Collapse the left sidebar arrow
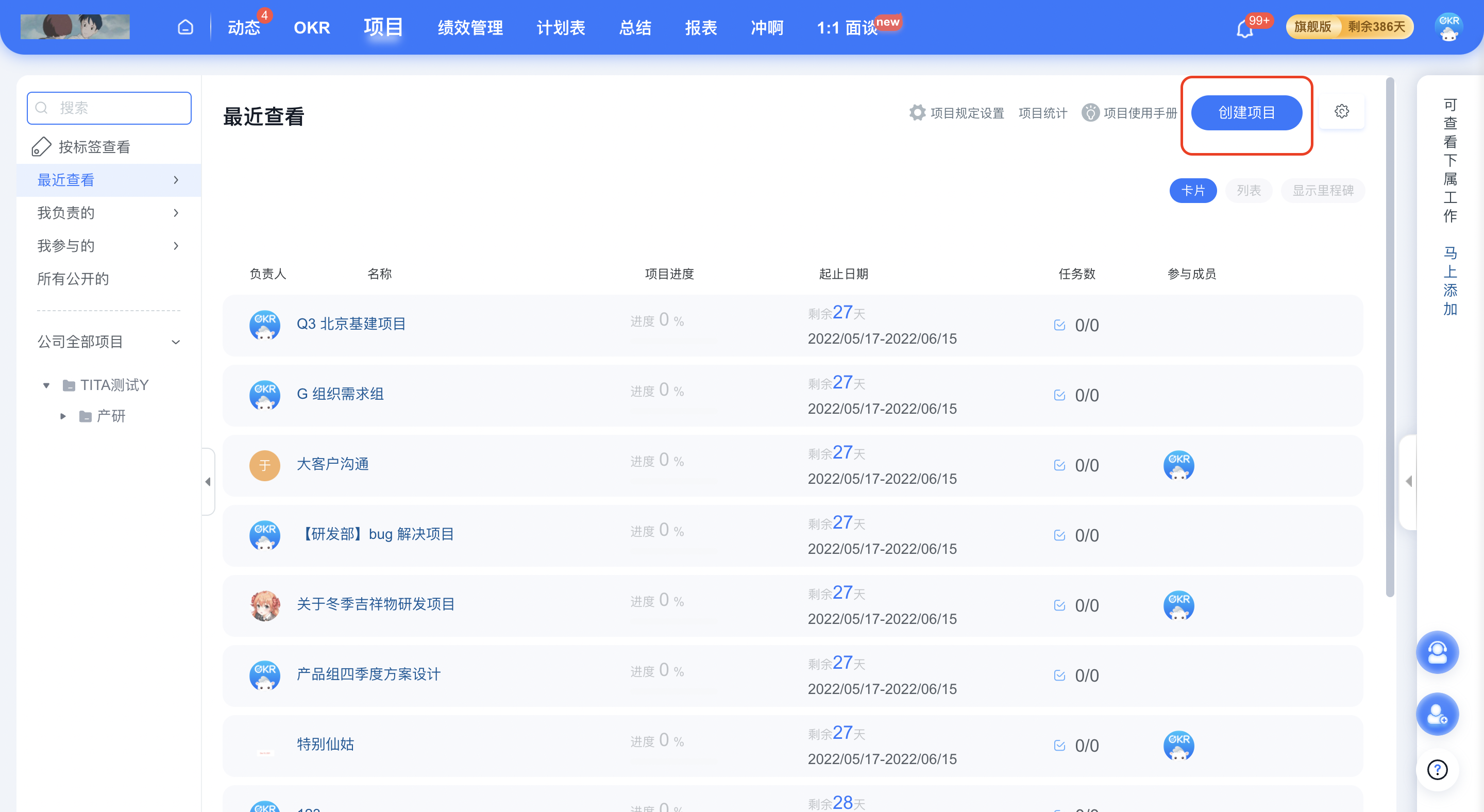 pyautogui.click(x=208, y=481)
